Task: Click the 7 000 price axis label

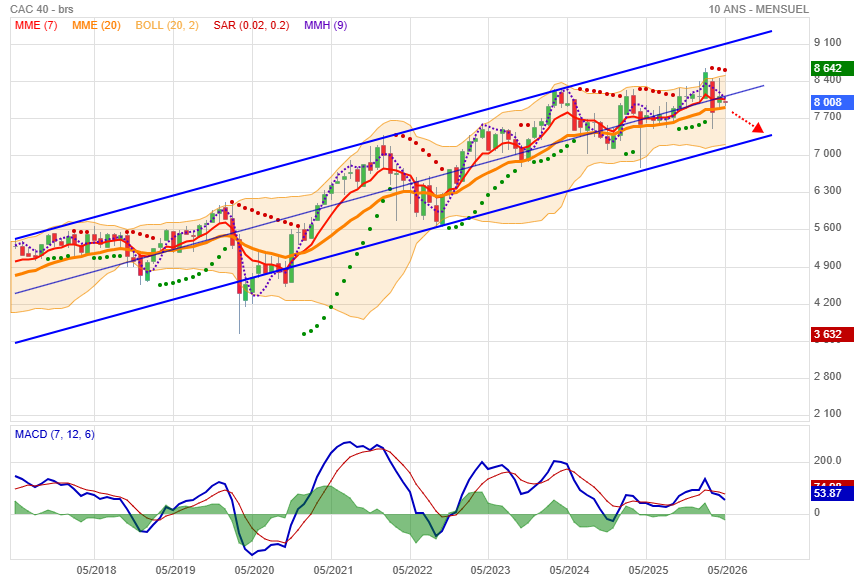Action: [x=827, y=154]
